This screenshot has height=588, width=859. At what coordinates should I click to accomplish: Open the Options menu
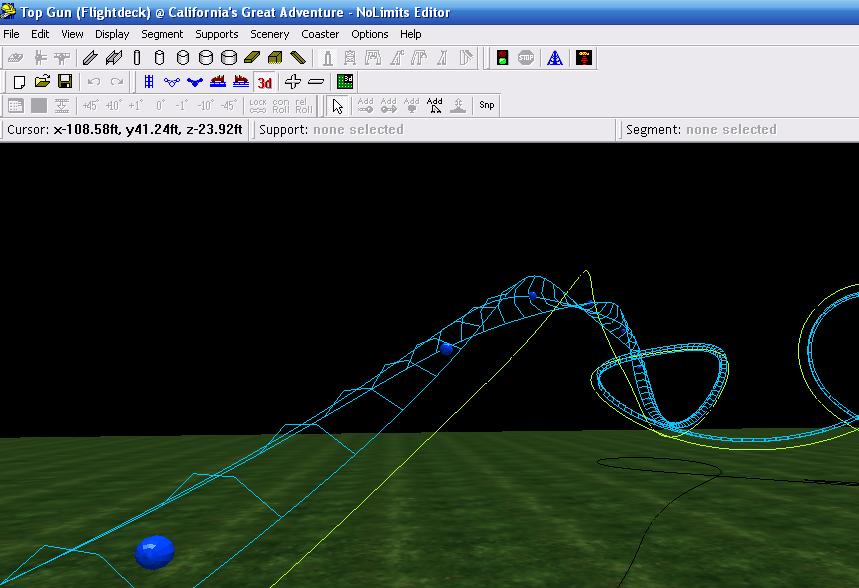(370, 34)
